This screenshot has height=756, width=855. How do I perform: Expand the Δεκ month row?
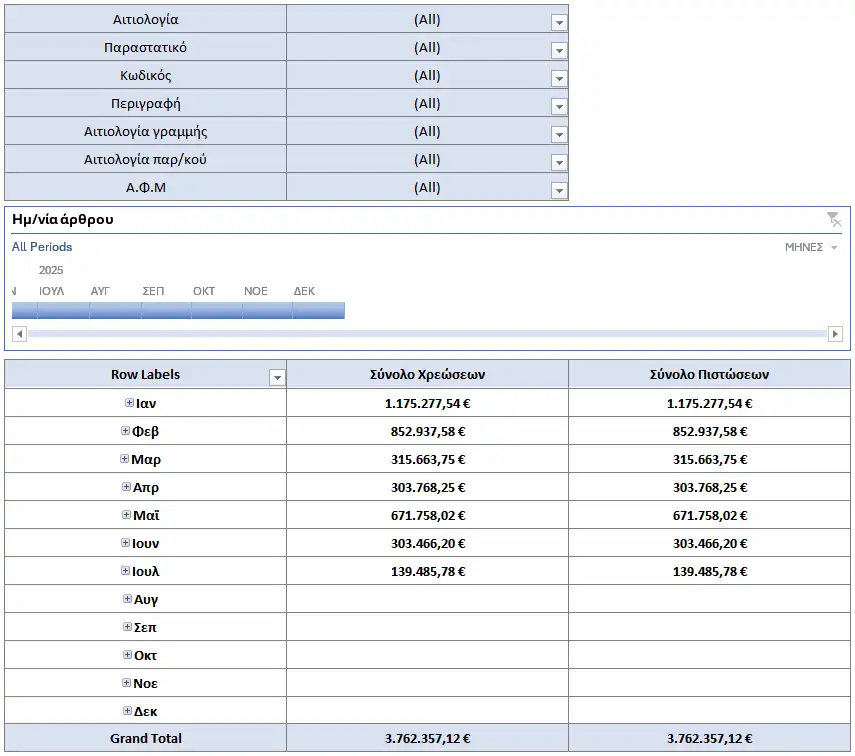click(127, 710)
